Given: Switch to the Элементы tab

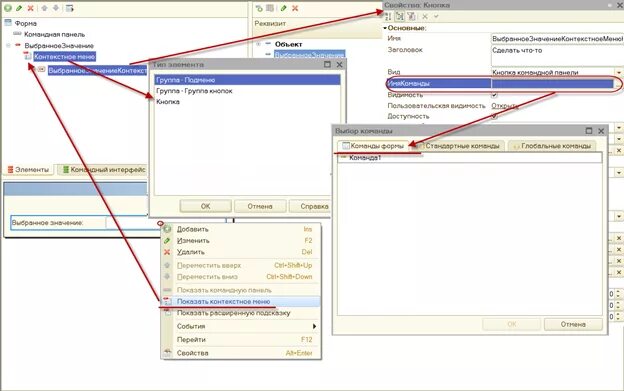Looking at the screenshot, I should [x=29, y=169].
